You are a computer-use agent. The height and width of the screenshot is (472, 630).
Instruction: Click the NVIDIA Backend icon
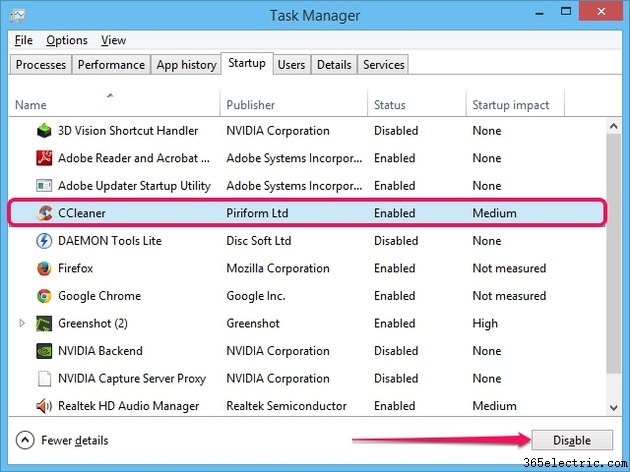(x=44, y=351)
